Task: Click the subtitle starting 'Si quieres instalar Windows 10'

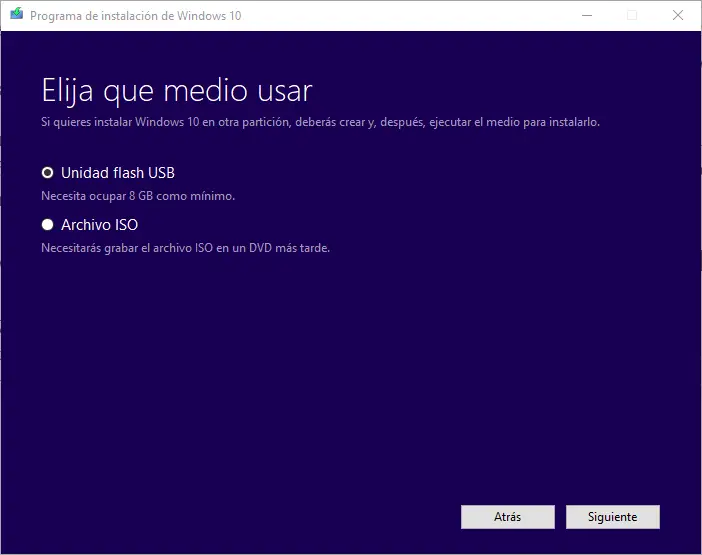Action: coord(320,122)
